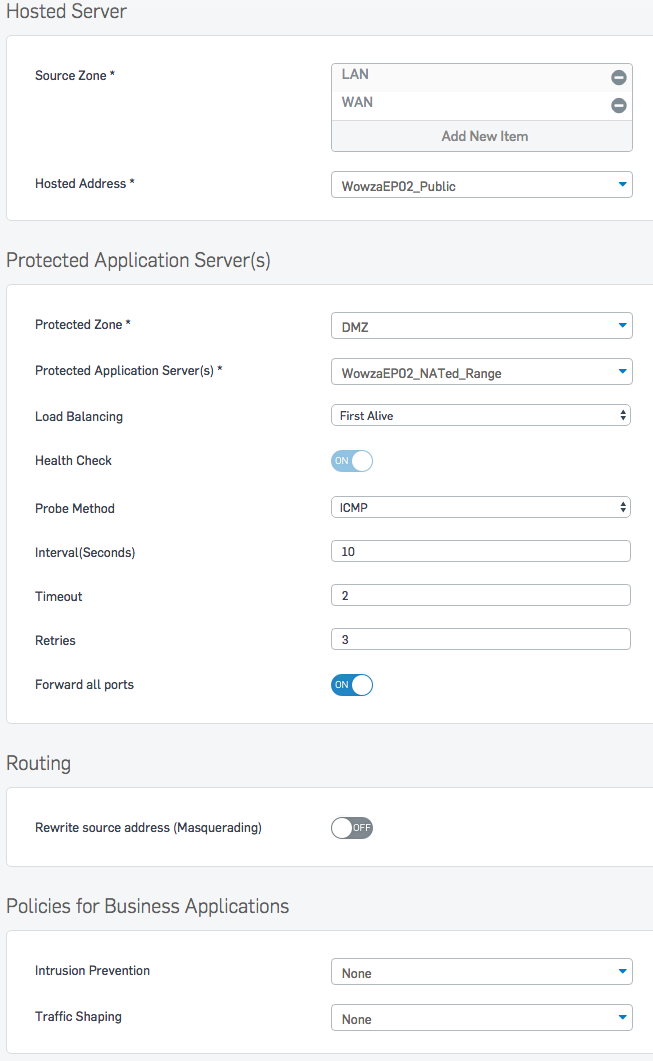Click the Retries input field
This screenshot has height=1061, width=653.
click(481, 639)
